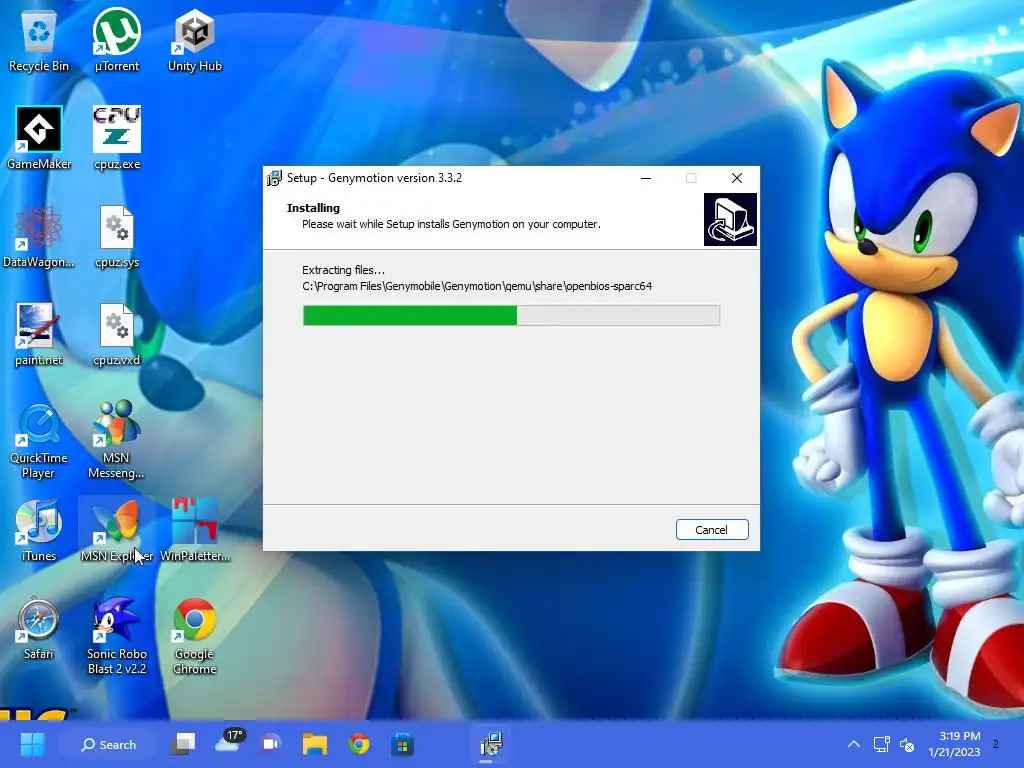
Task: Open Task View in the taskbar
Action: (x=183, y=744)
